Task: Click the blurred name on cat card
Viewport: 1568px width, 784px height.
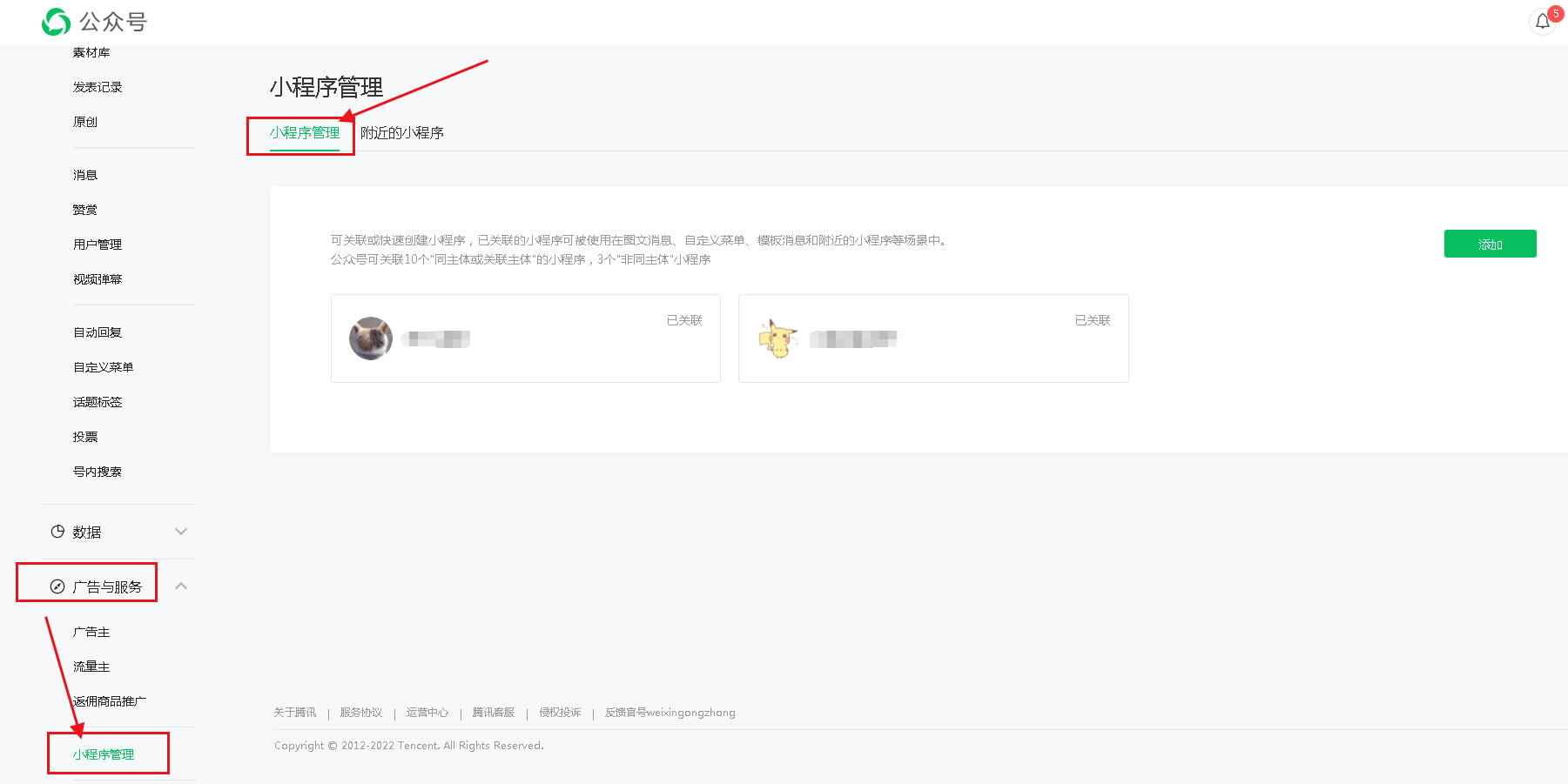Action: (x=435, y=338)
